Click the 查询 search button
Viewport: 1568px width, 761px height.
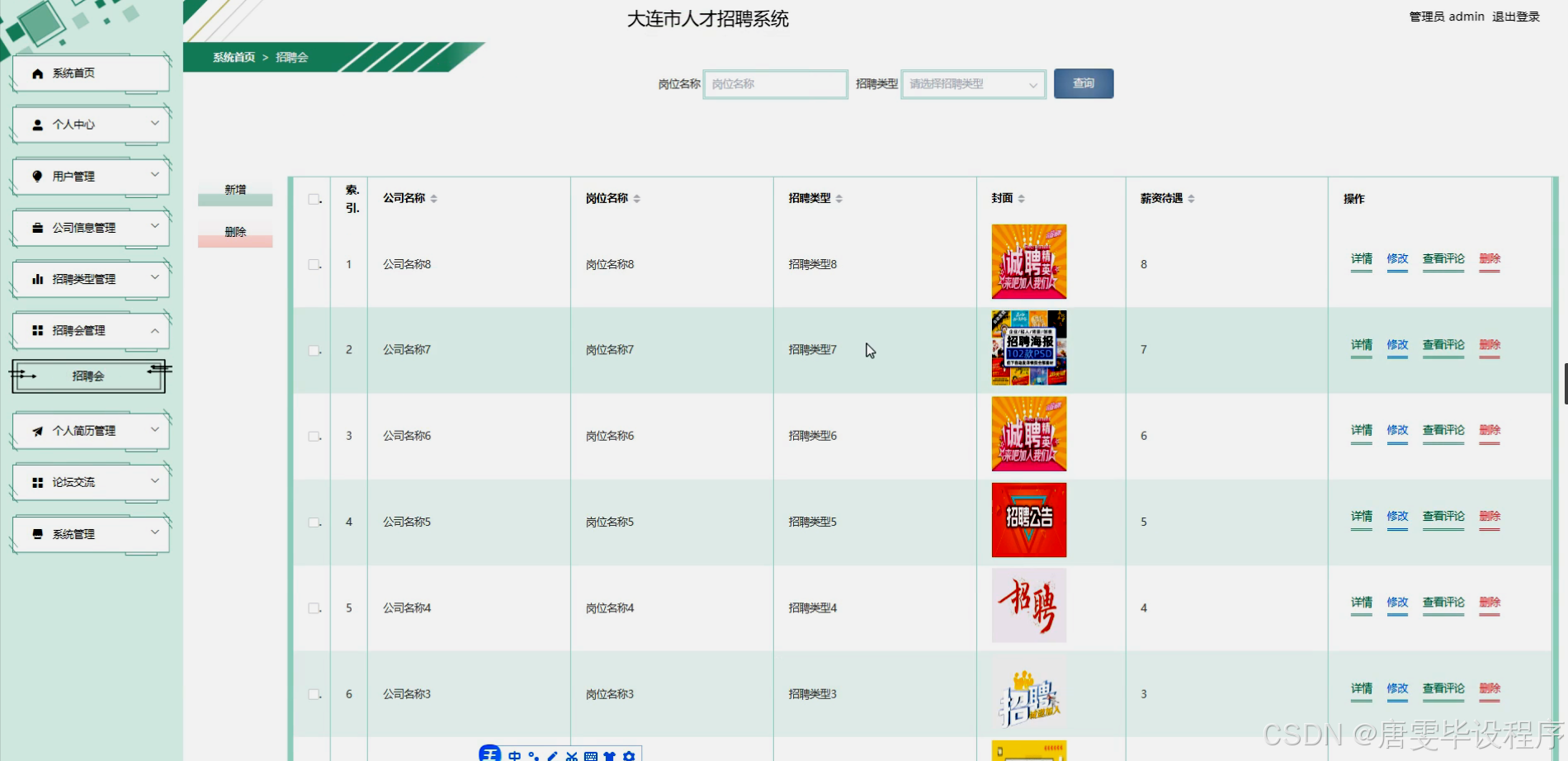point(1084,83)
